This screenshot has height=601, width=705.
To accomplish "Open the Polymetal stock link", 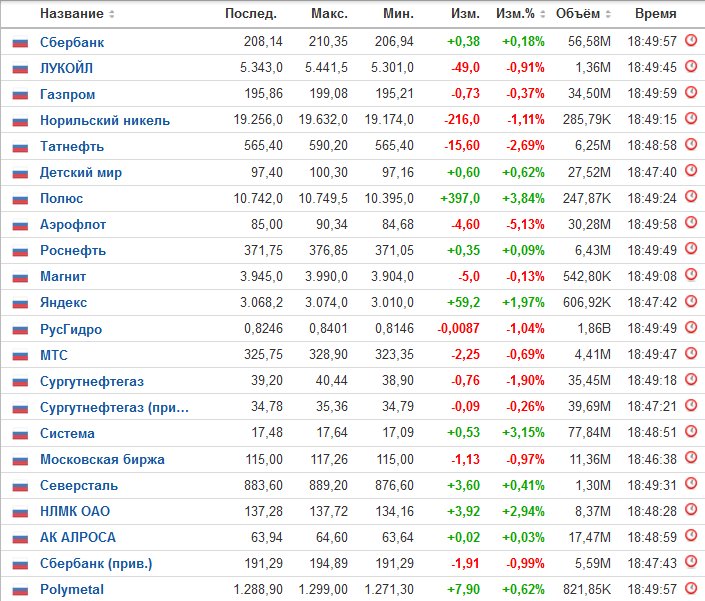I will (x=72, y=590).
